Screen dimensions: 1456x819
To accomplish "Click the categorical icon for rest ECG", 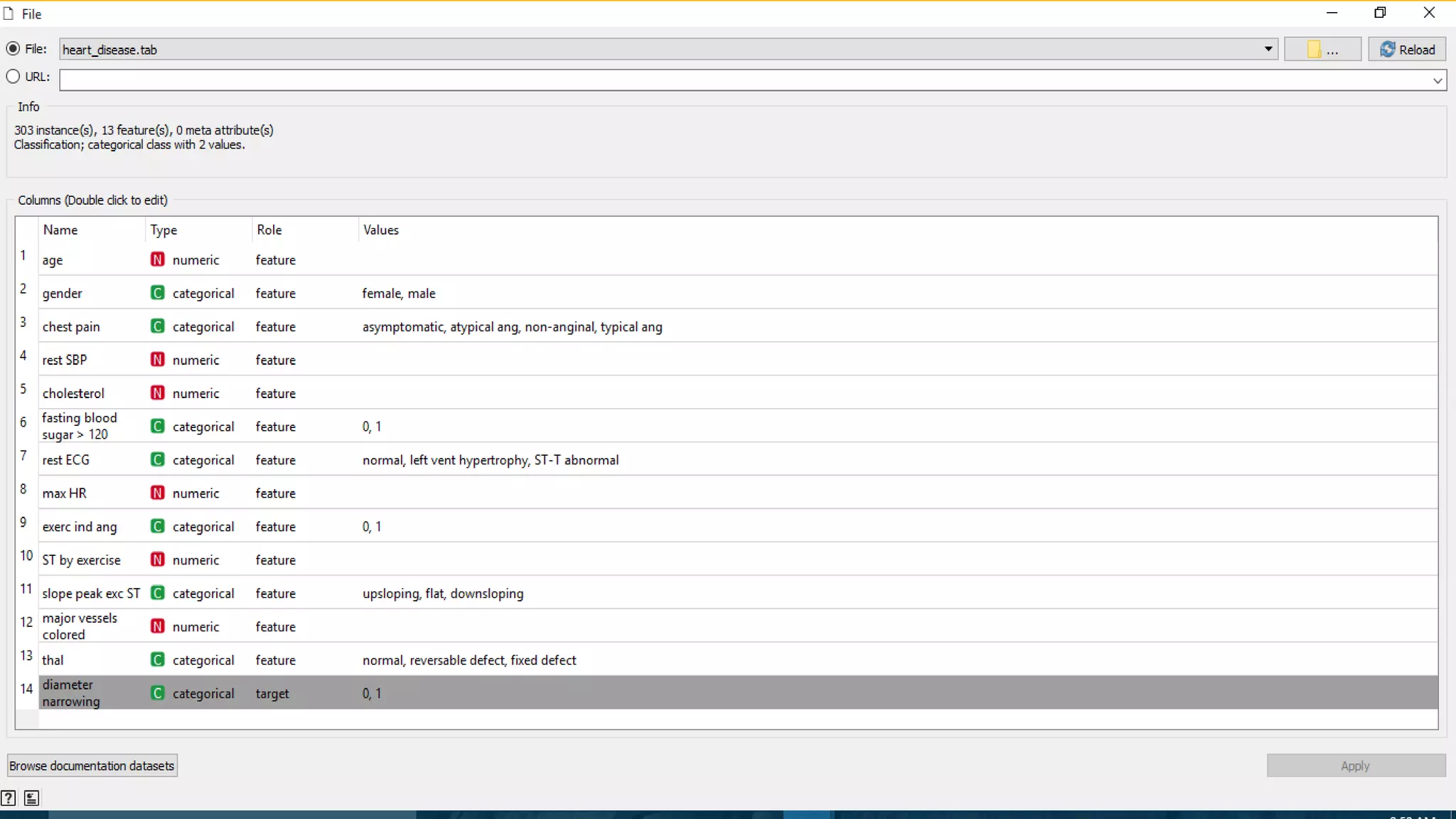I will point(157,460).
